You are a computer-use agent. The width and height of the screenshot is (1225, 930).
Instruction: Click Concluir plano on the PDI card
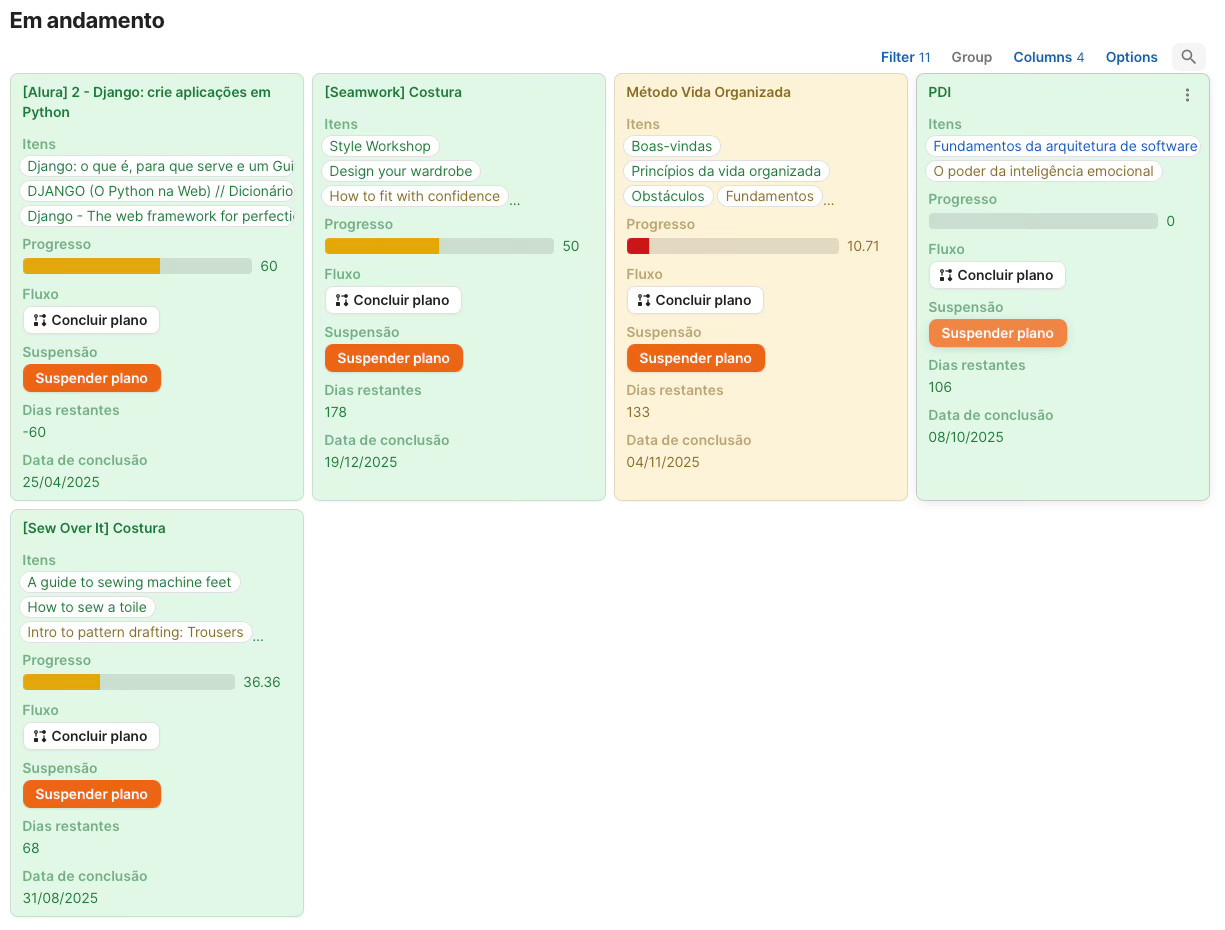997,275
